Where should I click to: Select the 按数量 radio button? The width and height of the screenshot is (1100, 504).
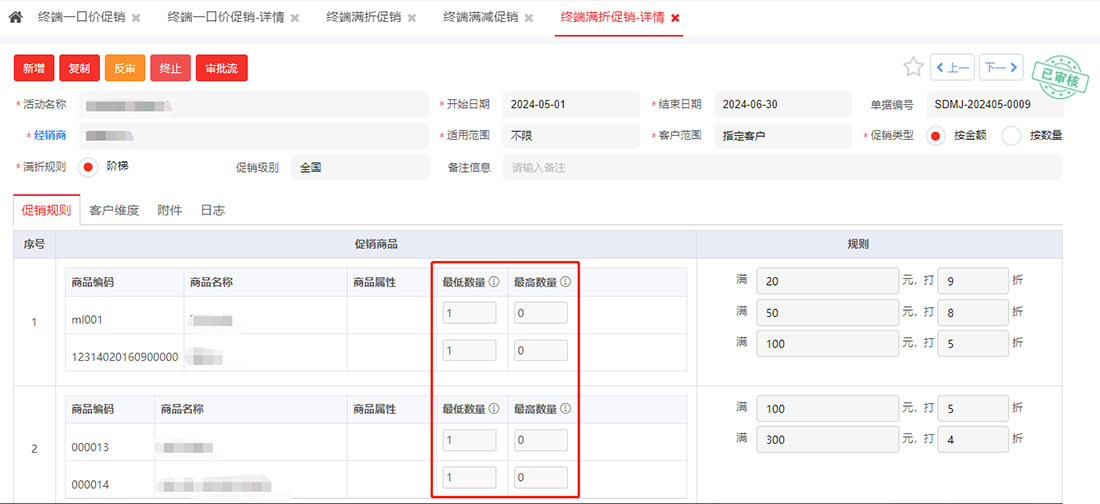click(1011, 136)
